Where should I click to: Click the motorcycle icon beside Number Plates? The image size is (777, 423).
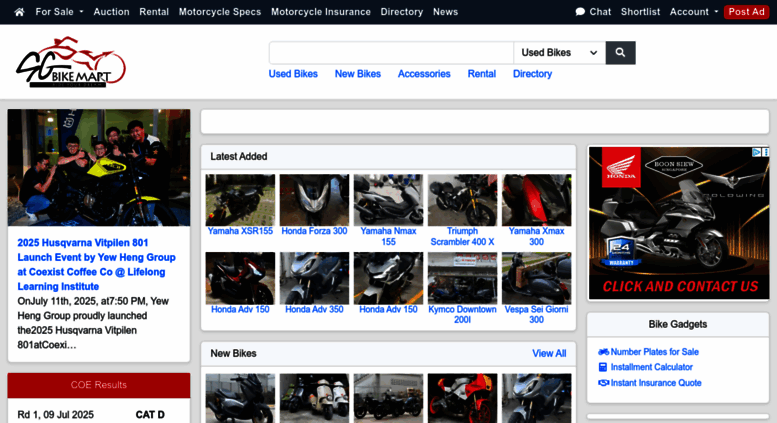tap(603, 352)
